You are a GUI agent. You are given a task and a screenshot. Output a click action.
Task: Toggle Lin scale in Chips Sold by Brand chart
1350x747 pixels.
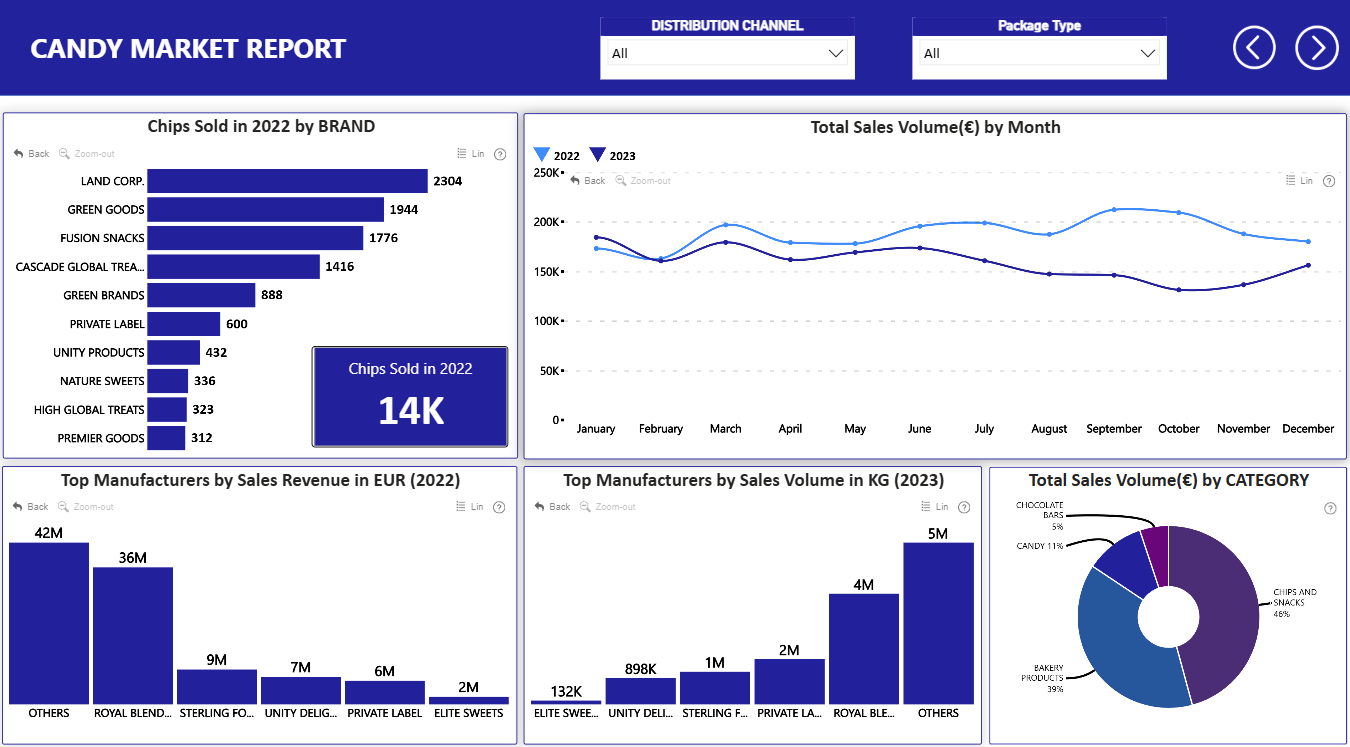pyautogui.click(x=470, y=154)
